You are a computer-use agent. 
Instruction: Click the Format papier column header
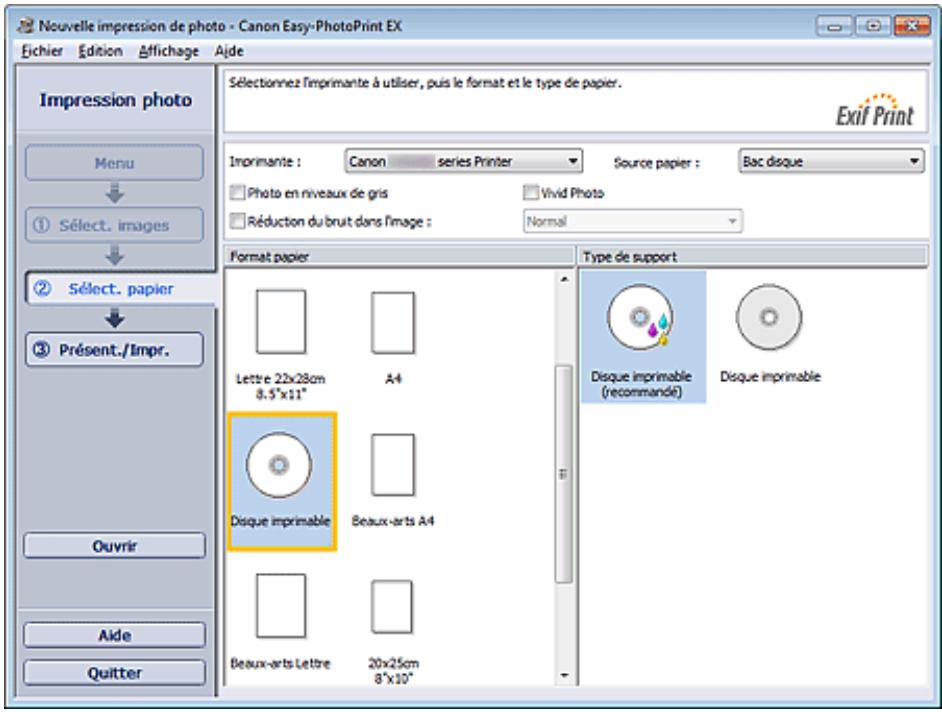(400, 257)
